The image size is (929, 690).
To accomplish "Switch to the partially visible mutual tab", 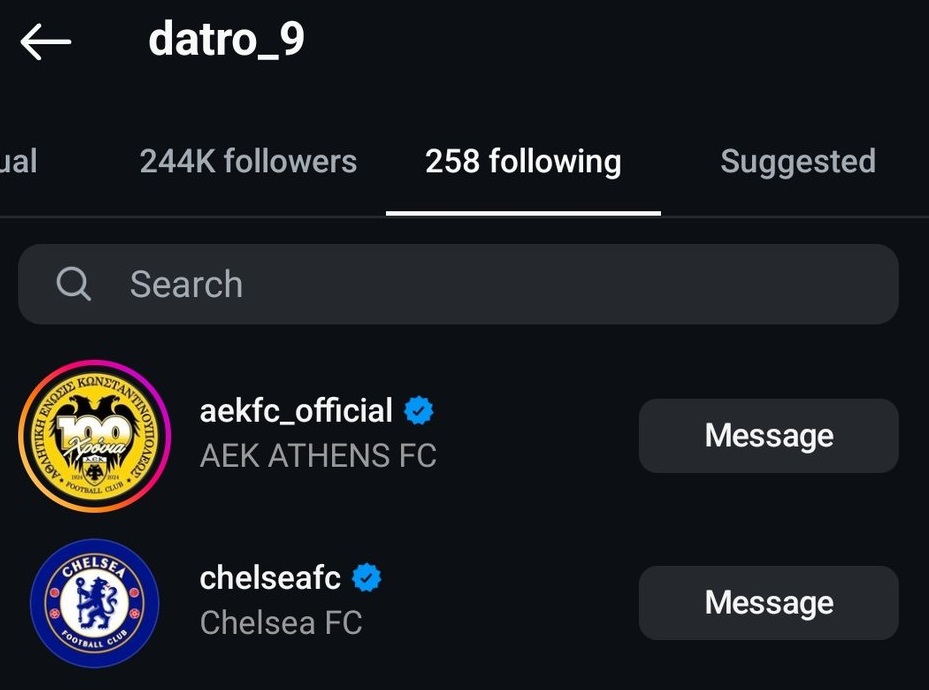I will [x=18, y=162].
